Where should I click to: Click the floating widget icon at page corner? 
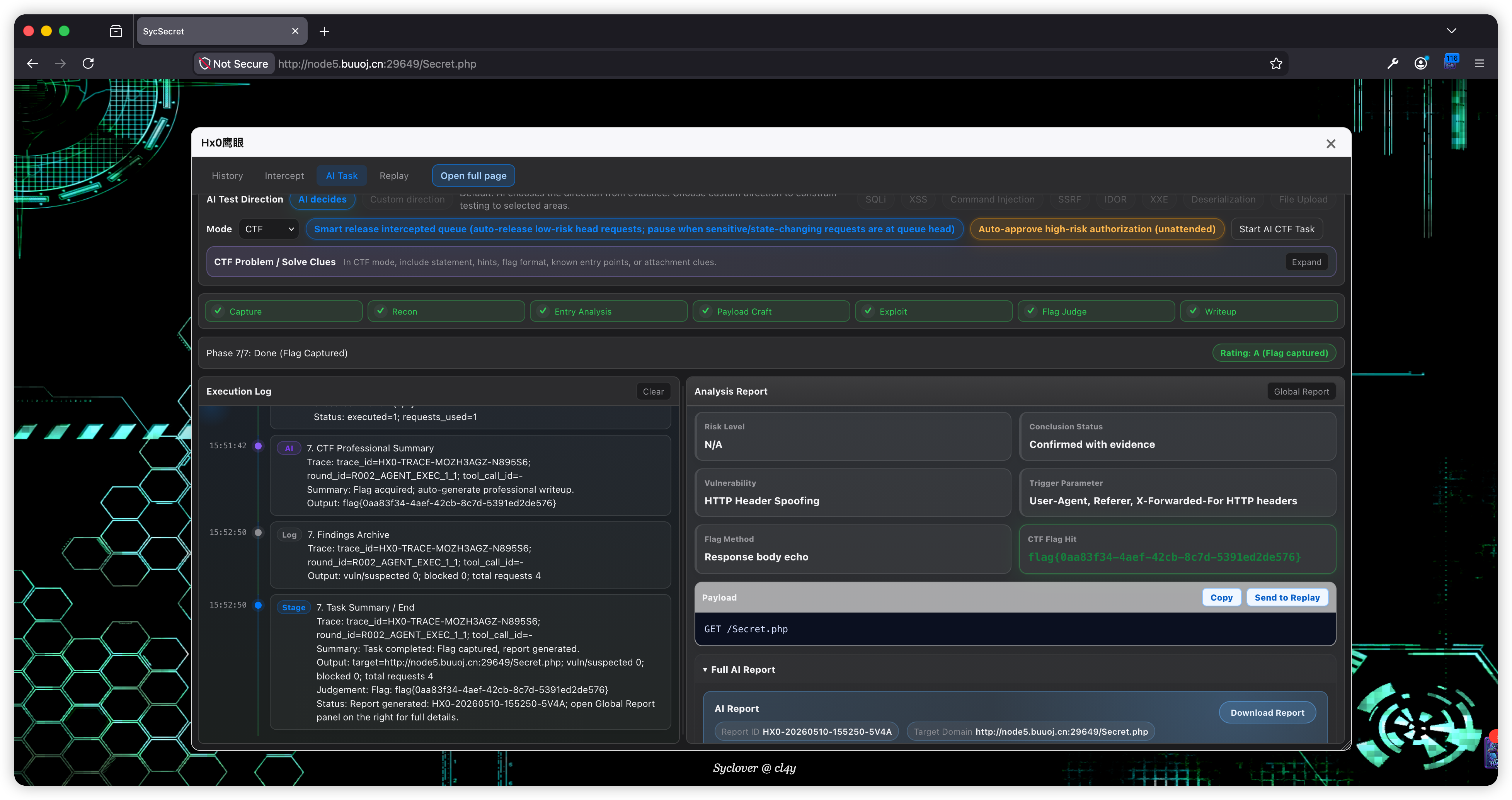click(x=1492, y=751)
